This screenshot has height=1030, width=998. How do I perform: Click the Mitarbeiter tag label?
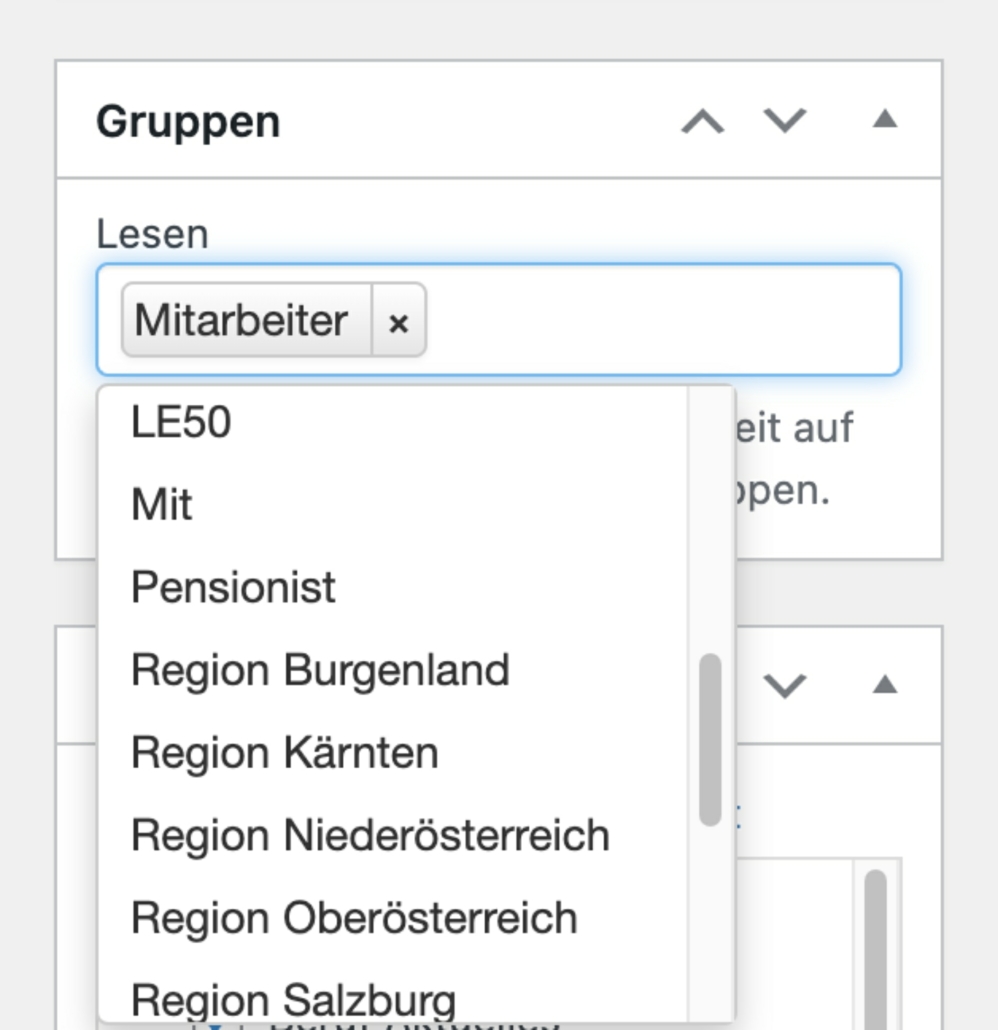pyautogui.click(x=241, y=321)
